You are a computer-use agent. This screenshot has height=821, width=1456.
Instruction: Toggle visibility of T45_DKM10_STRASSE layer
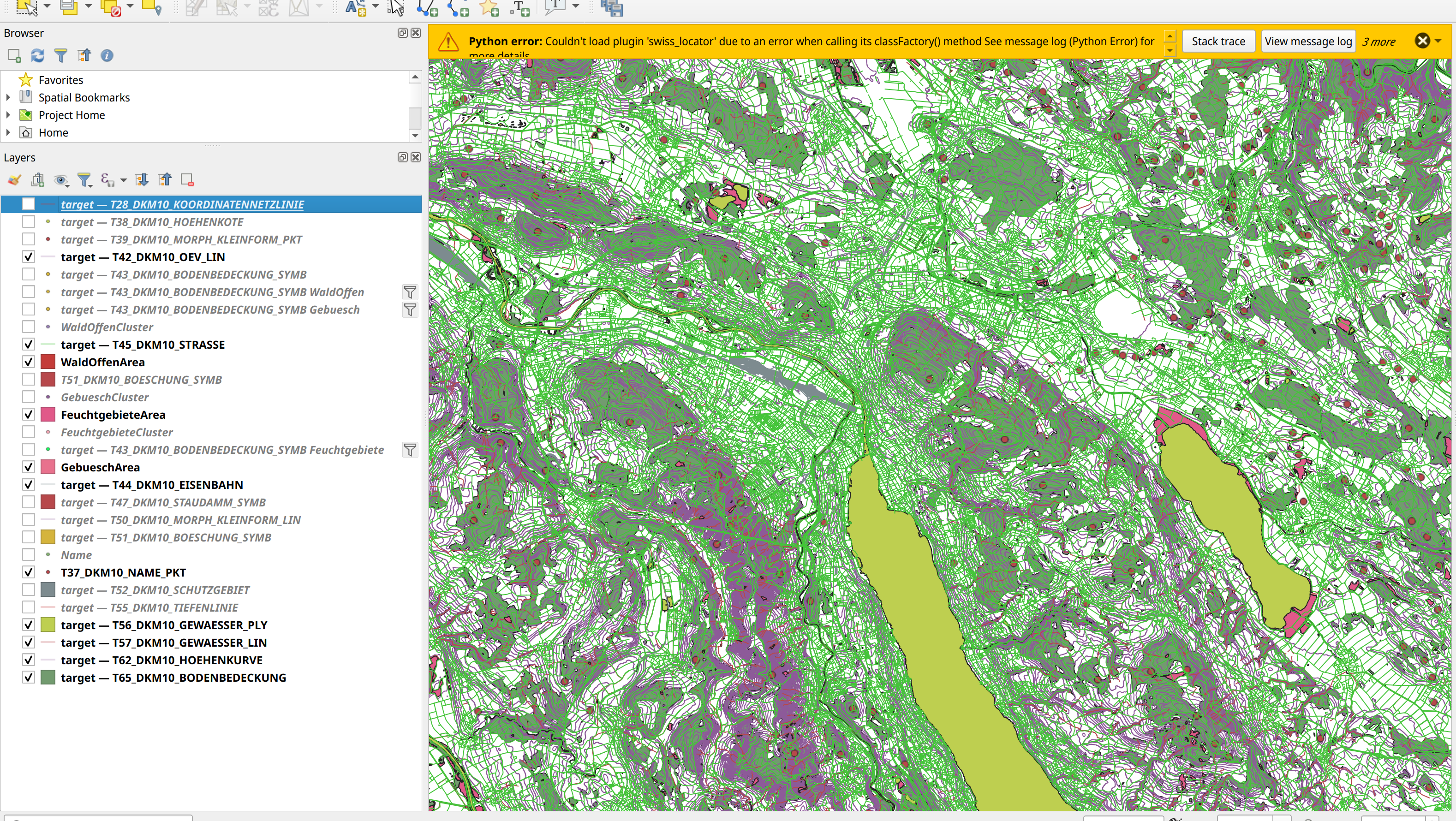pos(27,345)
